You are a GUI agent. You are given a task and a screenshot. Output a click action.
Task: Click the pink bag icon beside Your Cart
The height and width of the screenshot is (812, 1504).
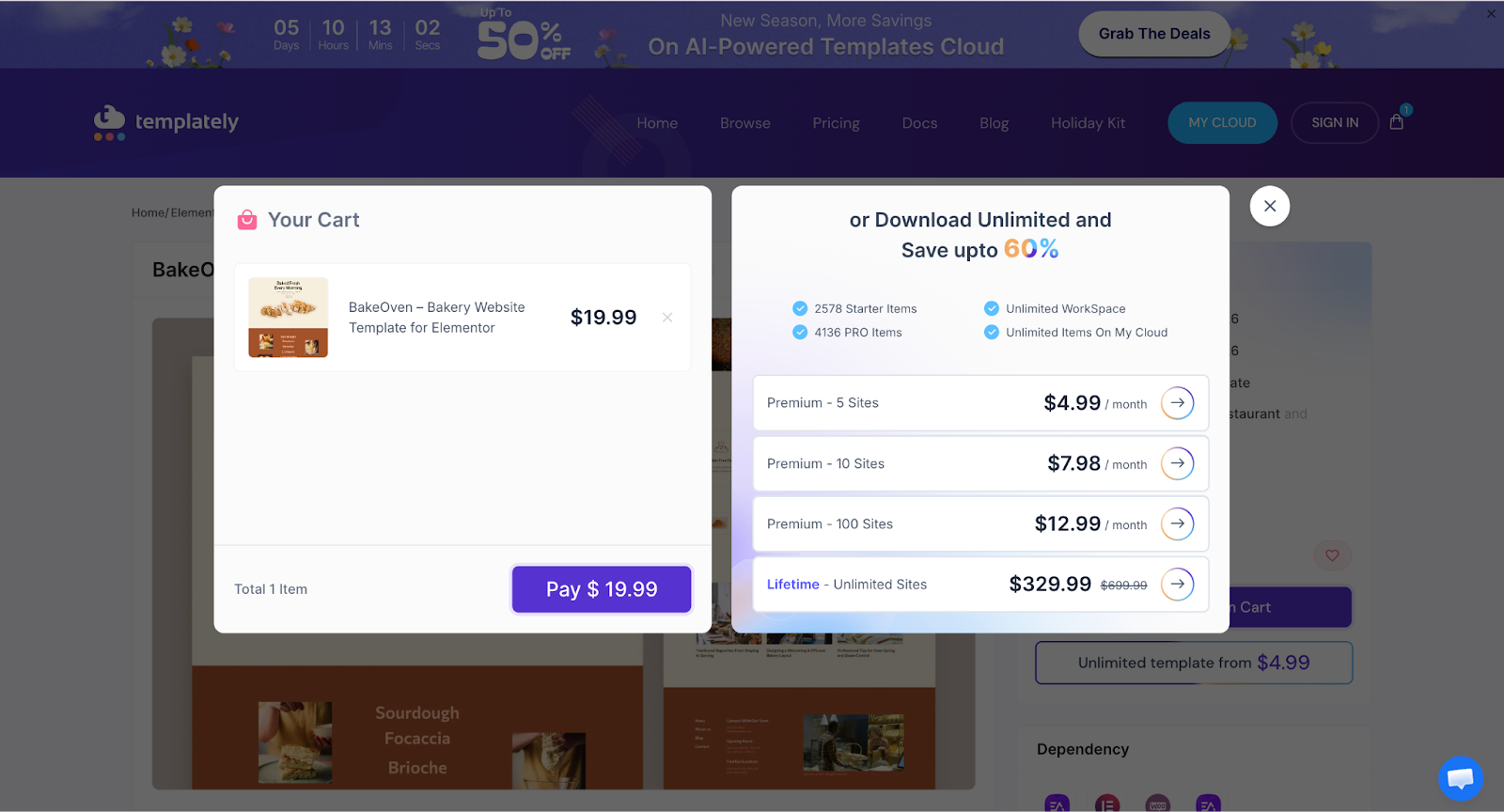[247, 219]
